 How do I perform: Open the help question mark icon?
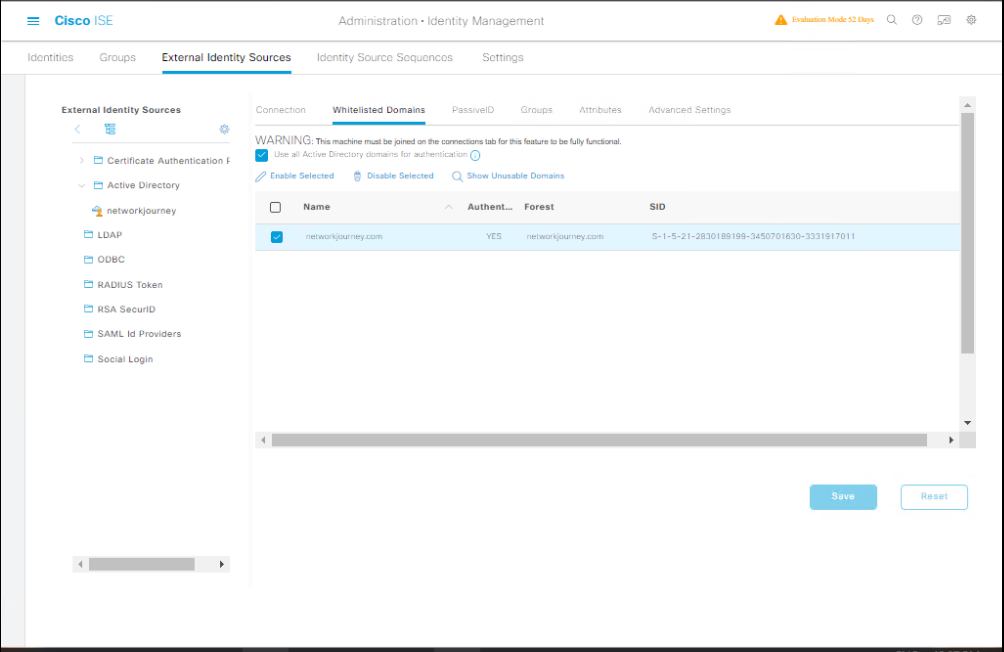917,20
